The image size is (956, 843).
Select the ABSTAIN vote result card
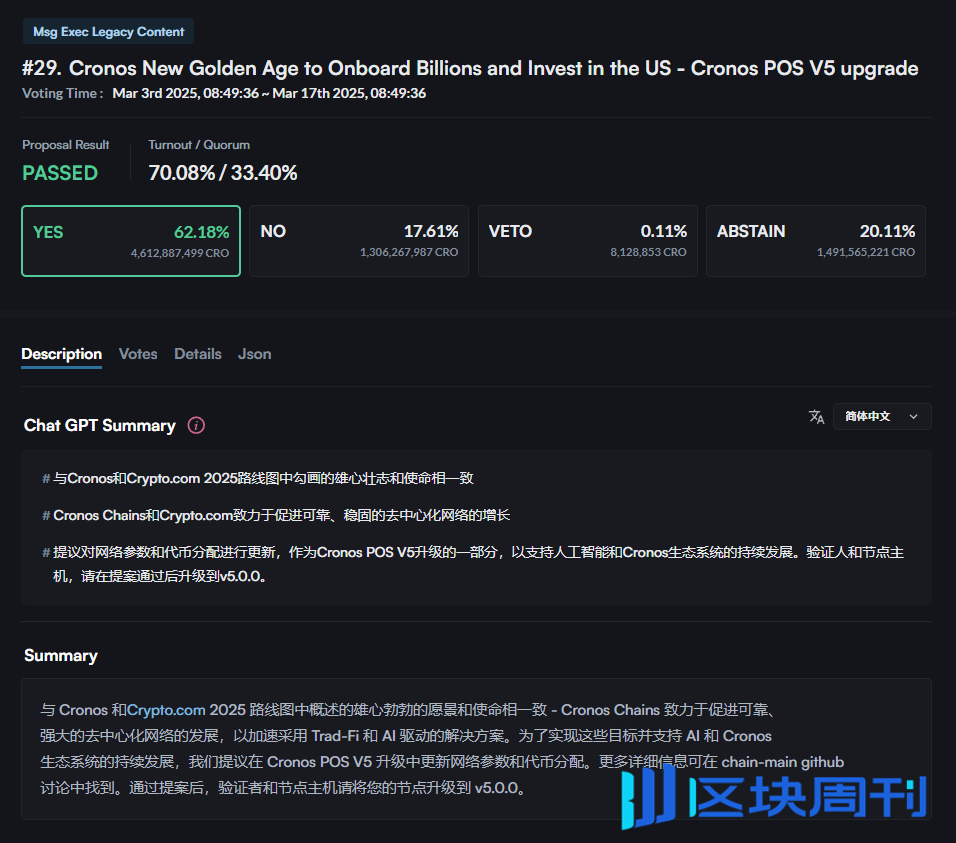pyautogui.click(x=816, y=241)
